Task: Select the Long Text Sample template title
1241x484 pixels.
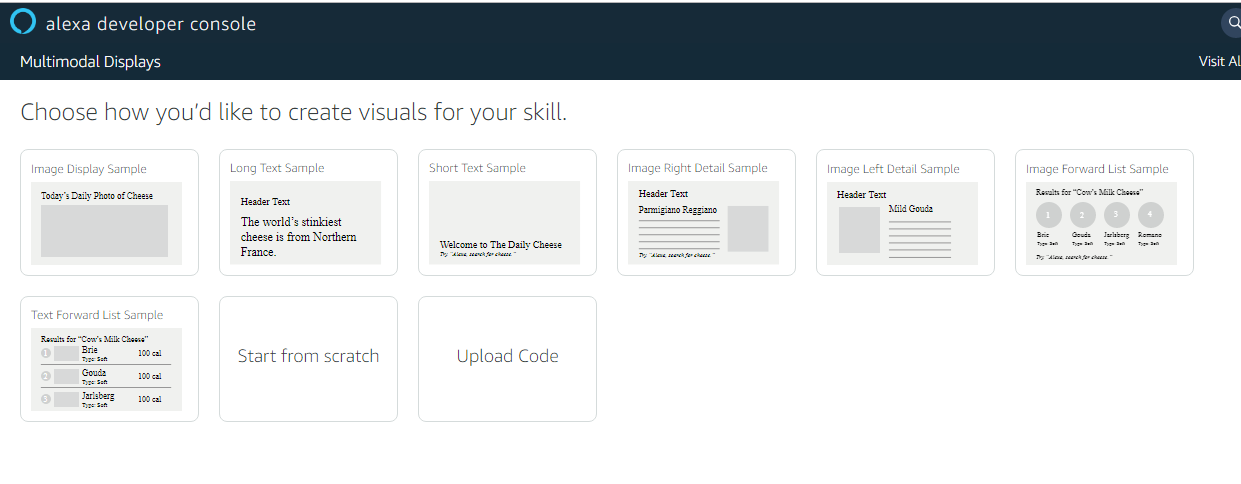Action: click(277, 168)
